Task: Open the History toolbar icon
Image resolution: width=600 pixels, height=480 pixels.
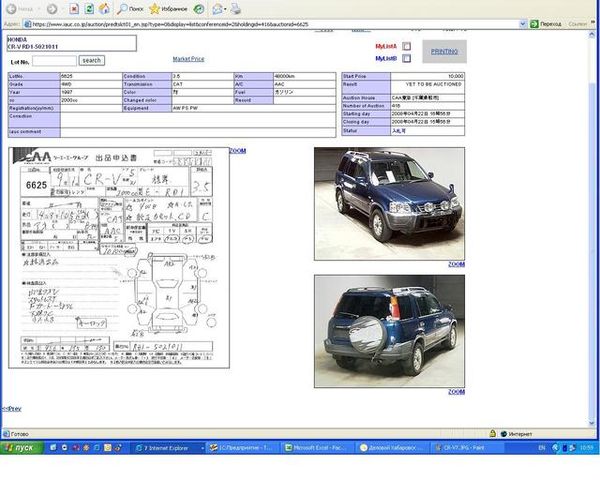Action: (x=199, y=9)
